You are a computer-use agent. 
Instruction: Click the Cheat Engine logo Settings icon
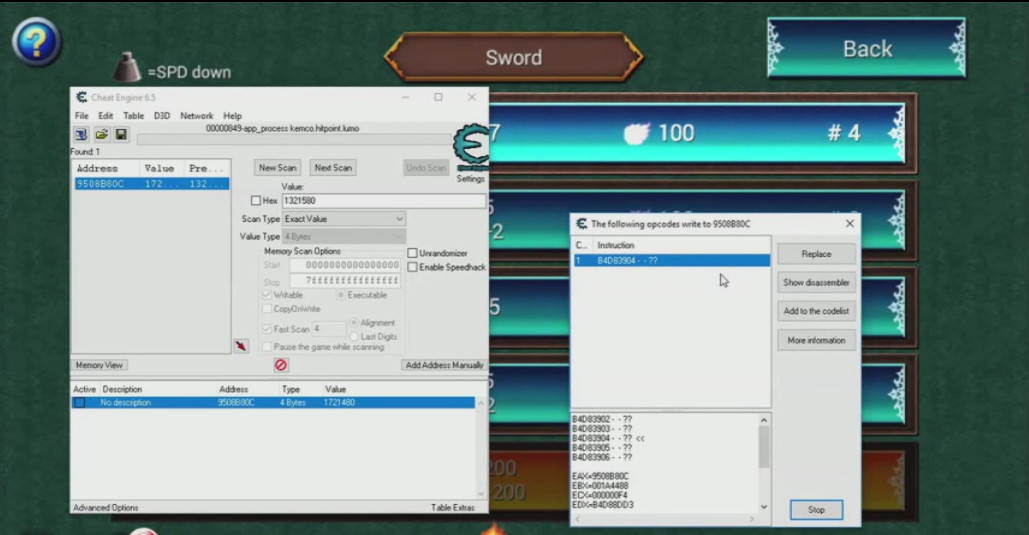[471, 148]
